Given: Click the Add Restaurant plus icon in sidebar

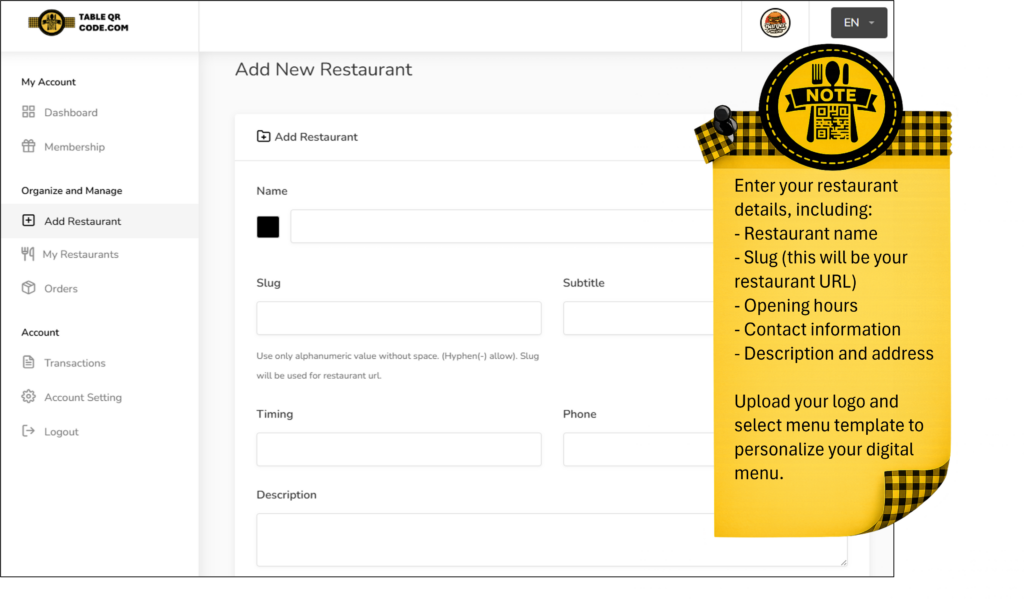Looking at the screenshot, I should point(28,221).
